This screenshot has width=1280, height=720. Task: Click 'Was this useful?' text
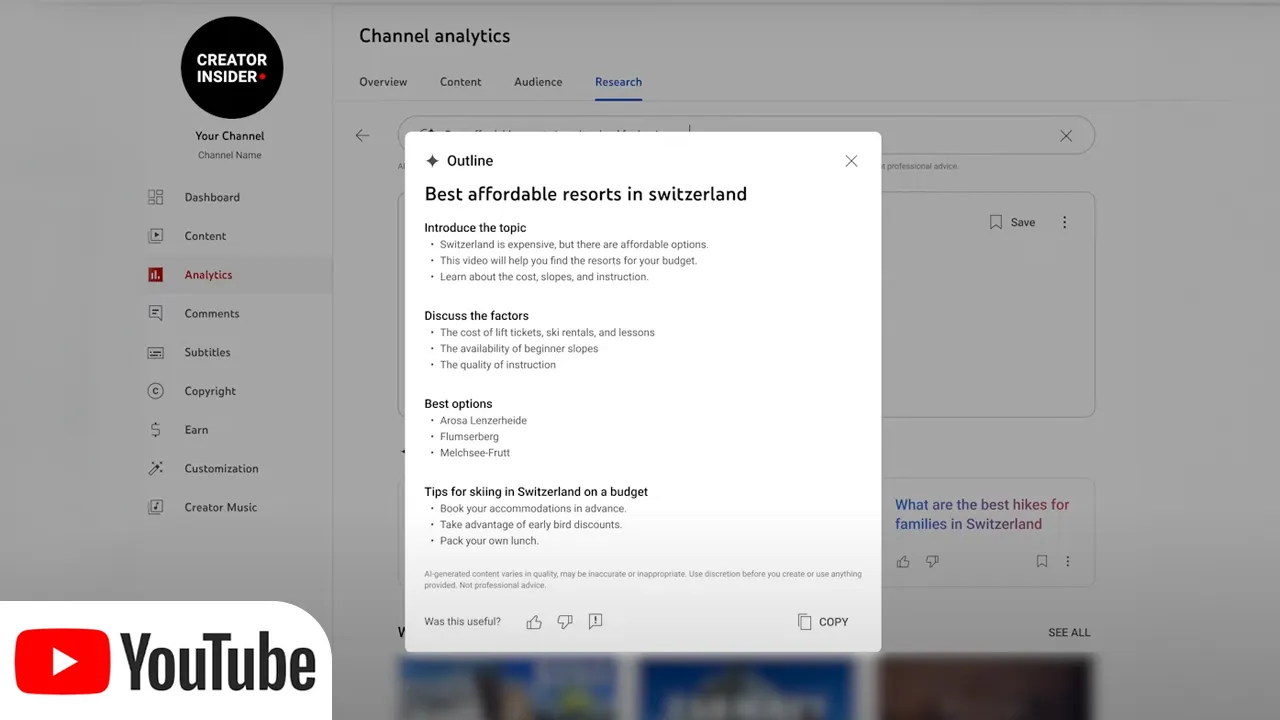click(462, 622)
